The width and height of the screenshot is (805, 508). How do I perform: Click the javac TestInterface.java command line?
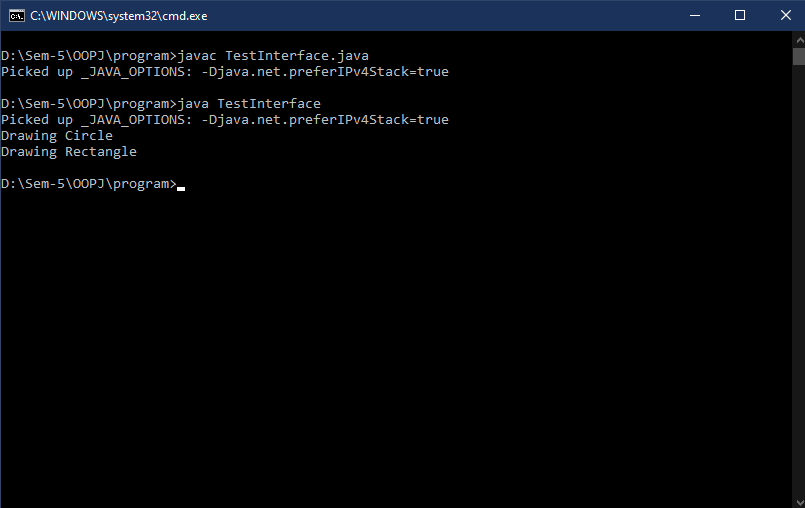pos(185,55)
